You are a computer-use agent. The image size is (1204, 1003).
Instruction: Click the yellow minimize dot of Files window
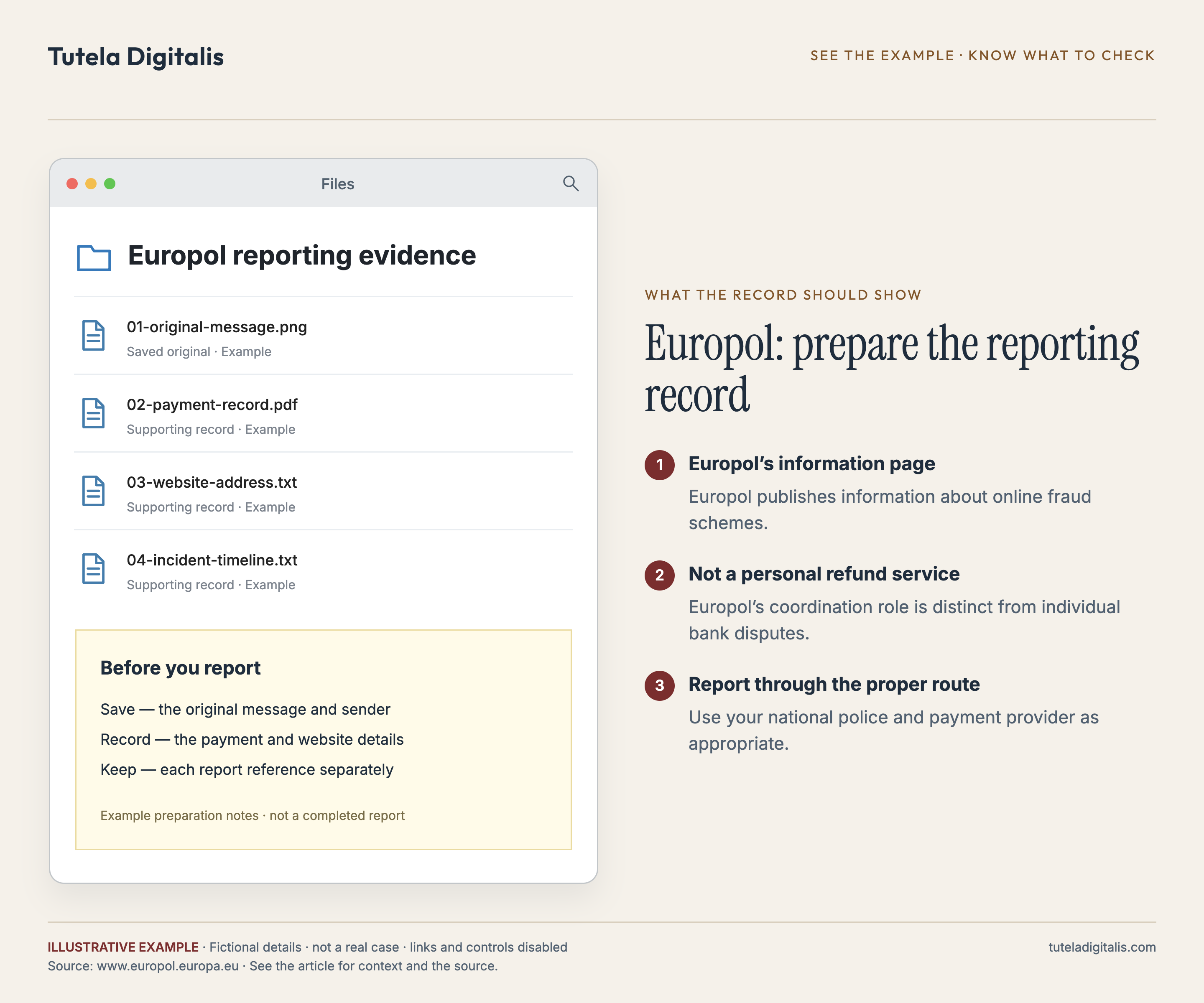pos(91,183)
